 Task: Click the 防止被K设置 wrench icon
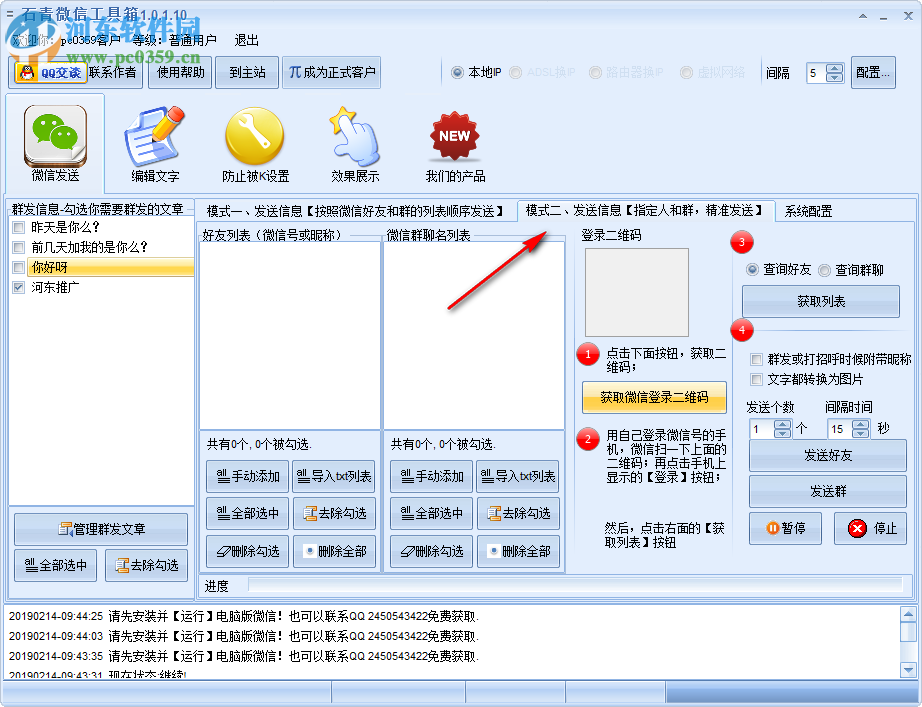254,137
